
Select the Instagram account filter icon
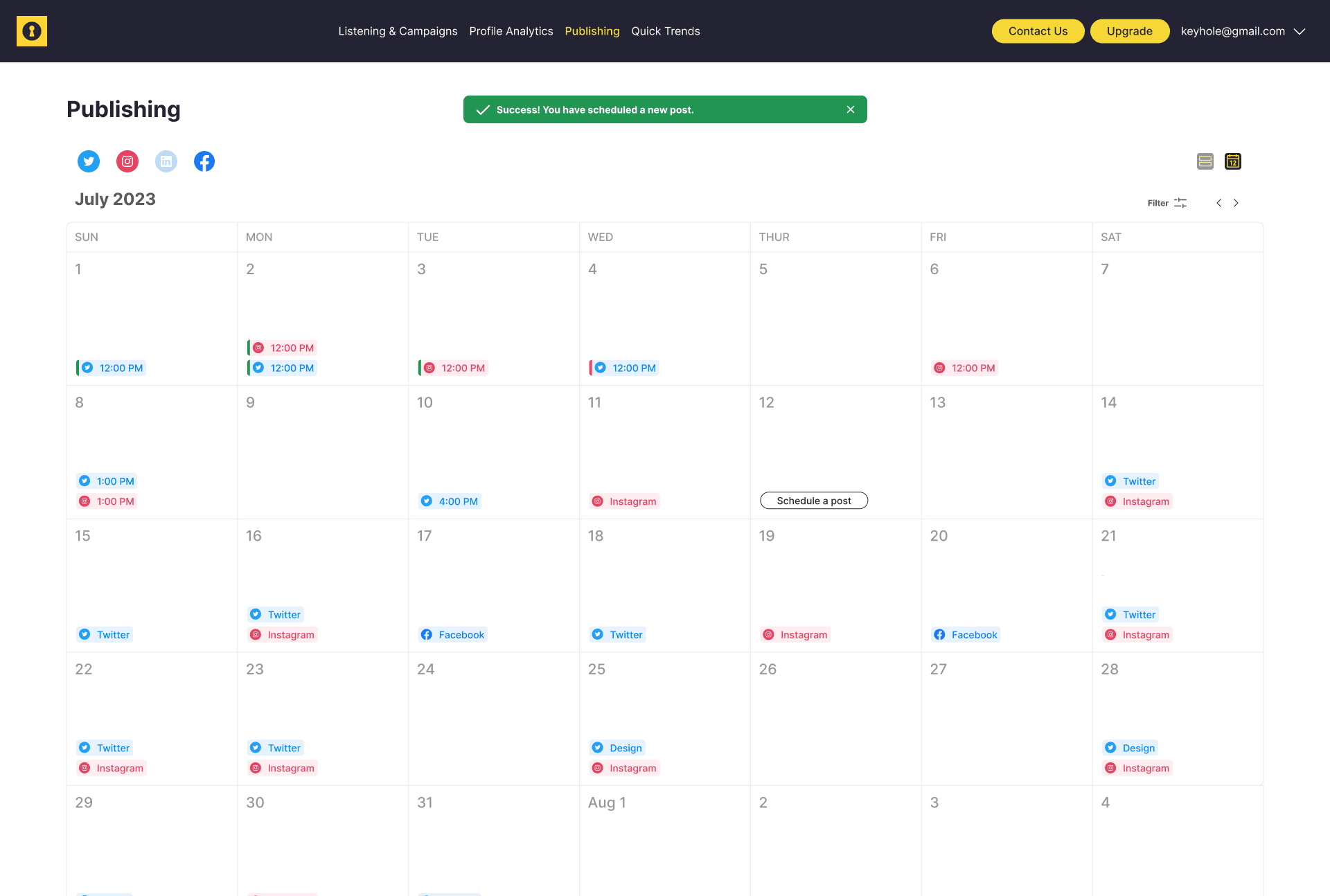(127, 161)
